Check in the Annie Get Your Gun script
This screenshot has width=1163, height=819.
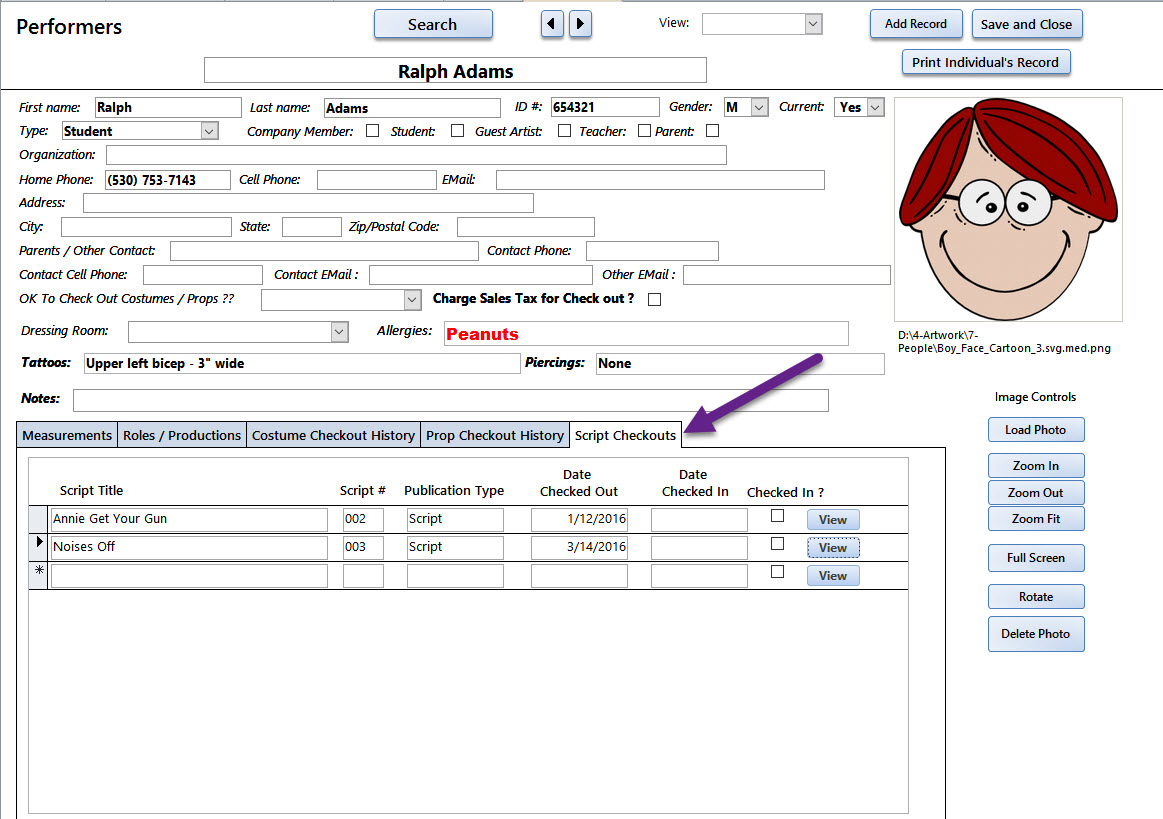tap(777, 516)
